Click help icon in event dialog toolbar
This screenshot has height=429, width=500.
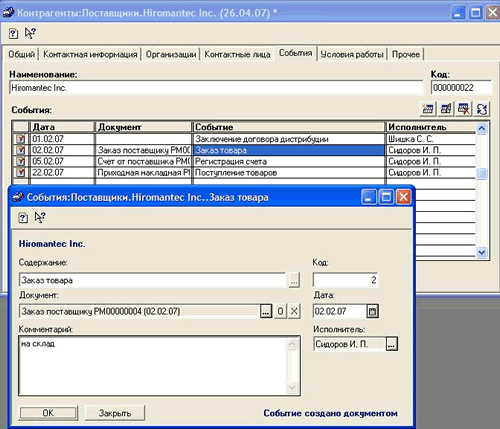click(23, 218)
